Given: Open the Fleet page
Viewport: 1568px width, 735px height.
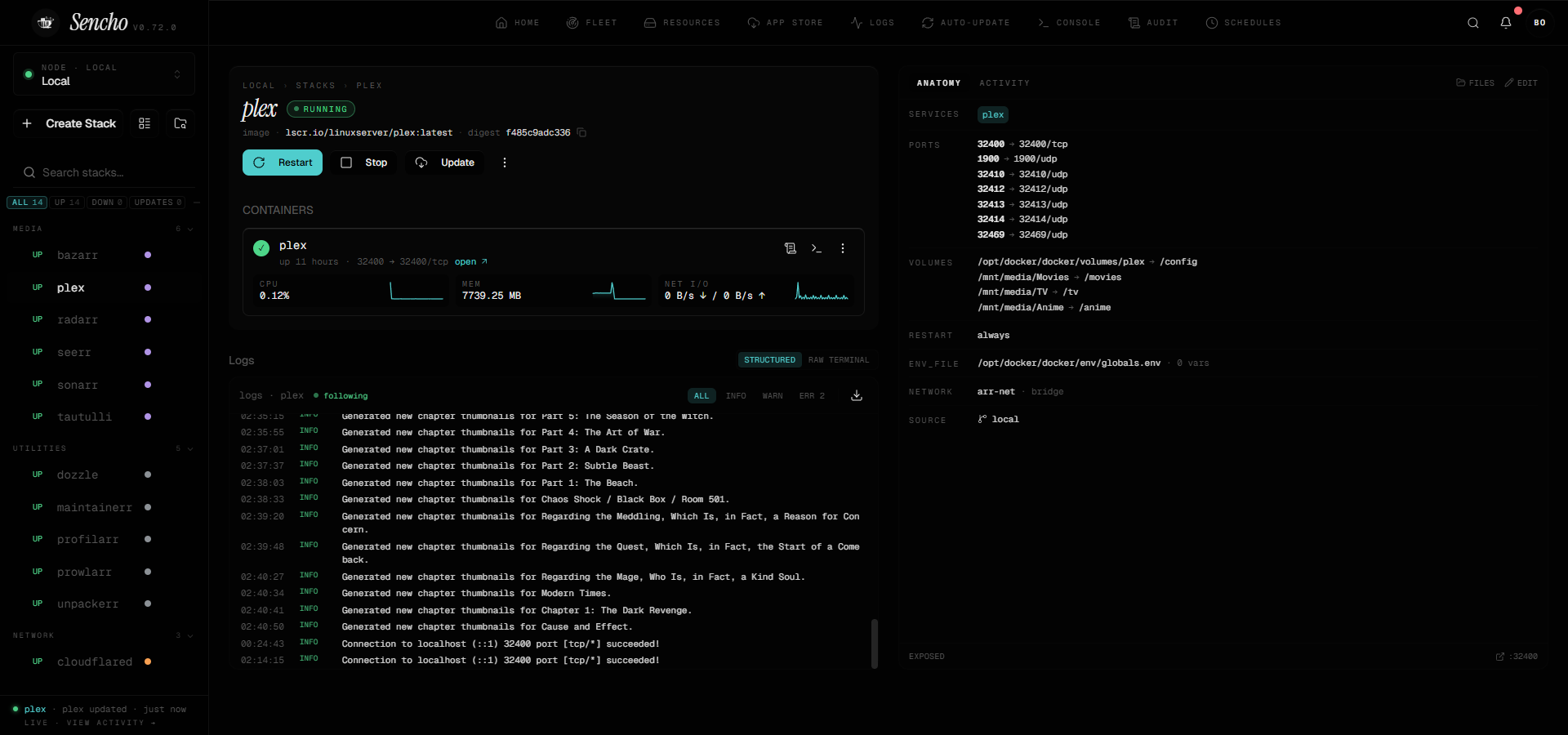Looking at the screenshot, I should pos(592,23).
